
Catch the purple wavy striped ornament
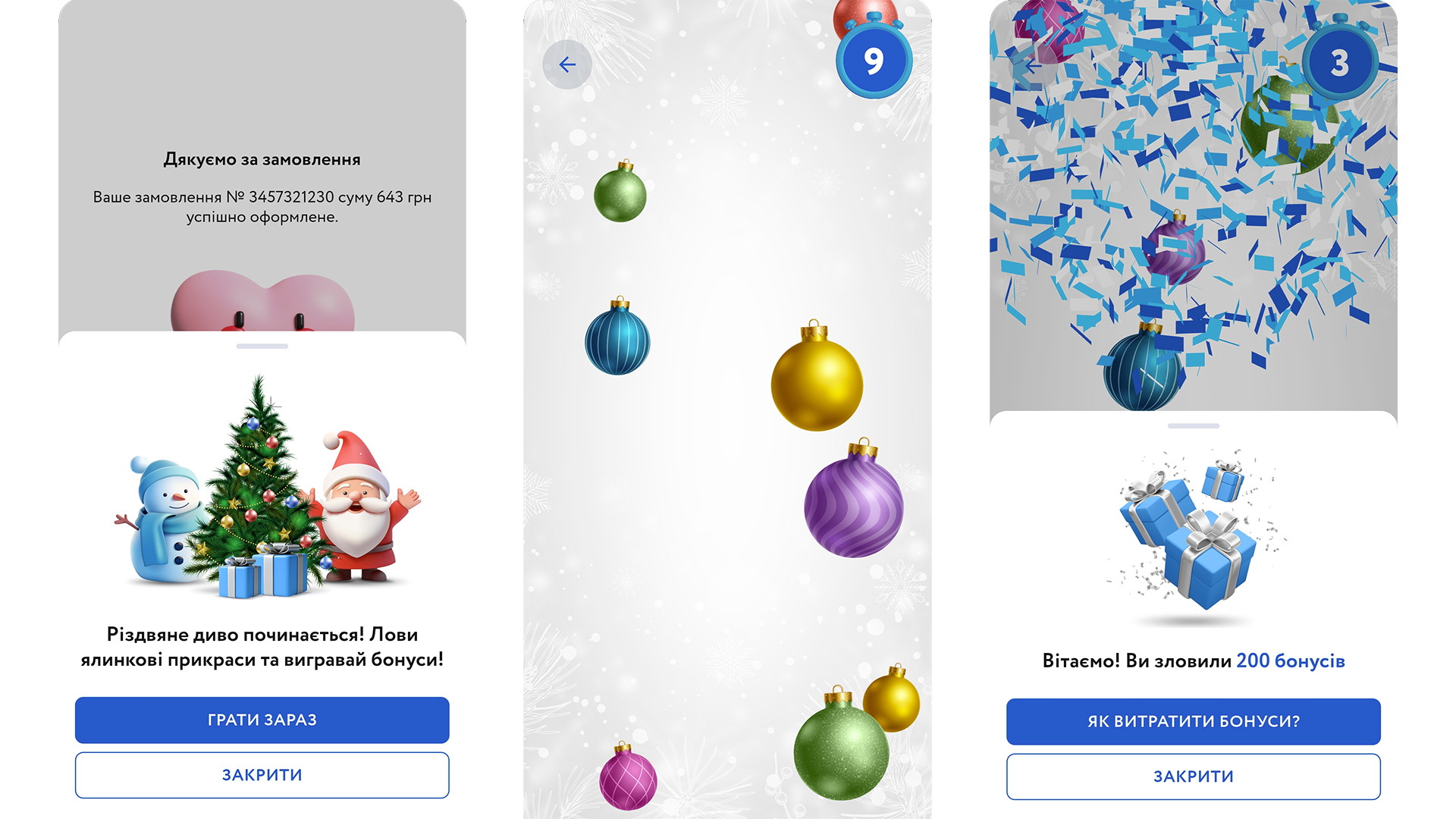854,499
